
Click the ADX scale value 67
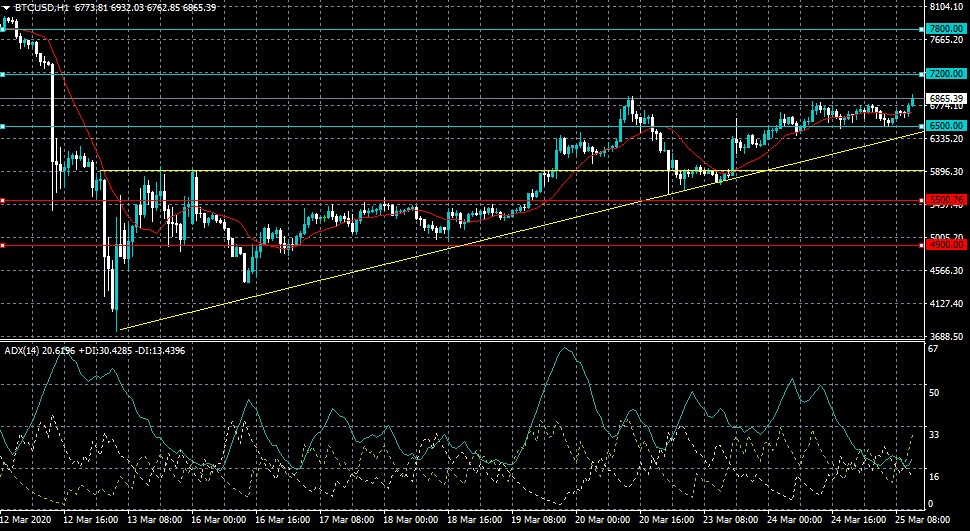click(x=934, y=349)
